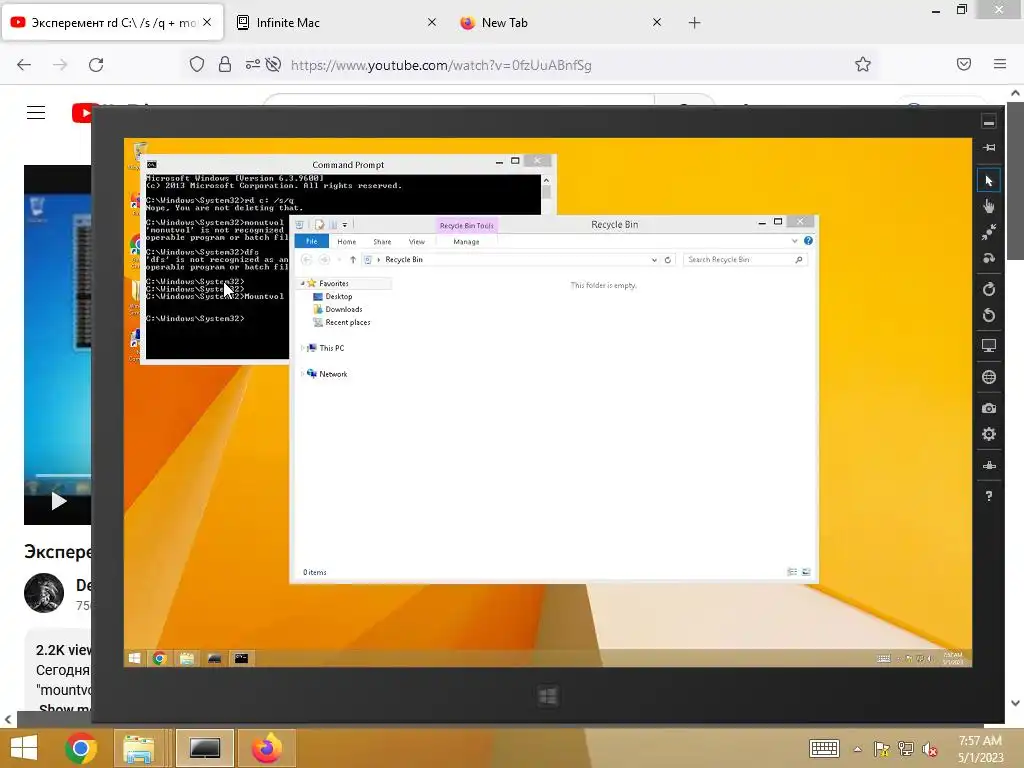Open the emulator help question mark icon
Image resolution: width=1024 pixels, height=768 pixels.
click(x=989, y=496)
